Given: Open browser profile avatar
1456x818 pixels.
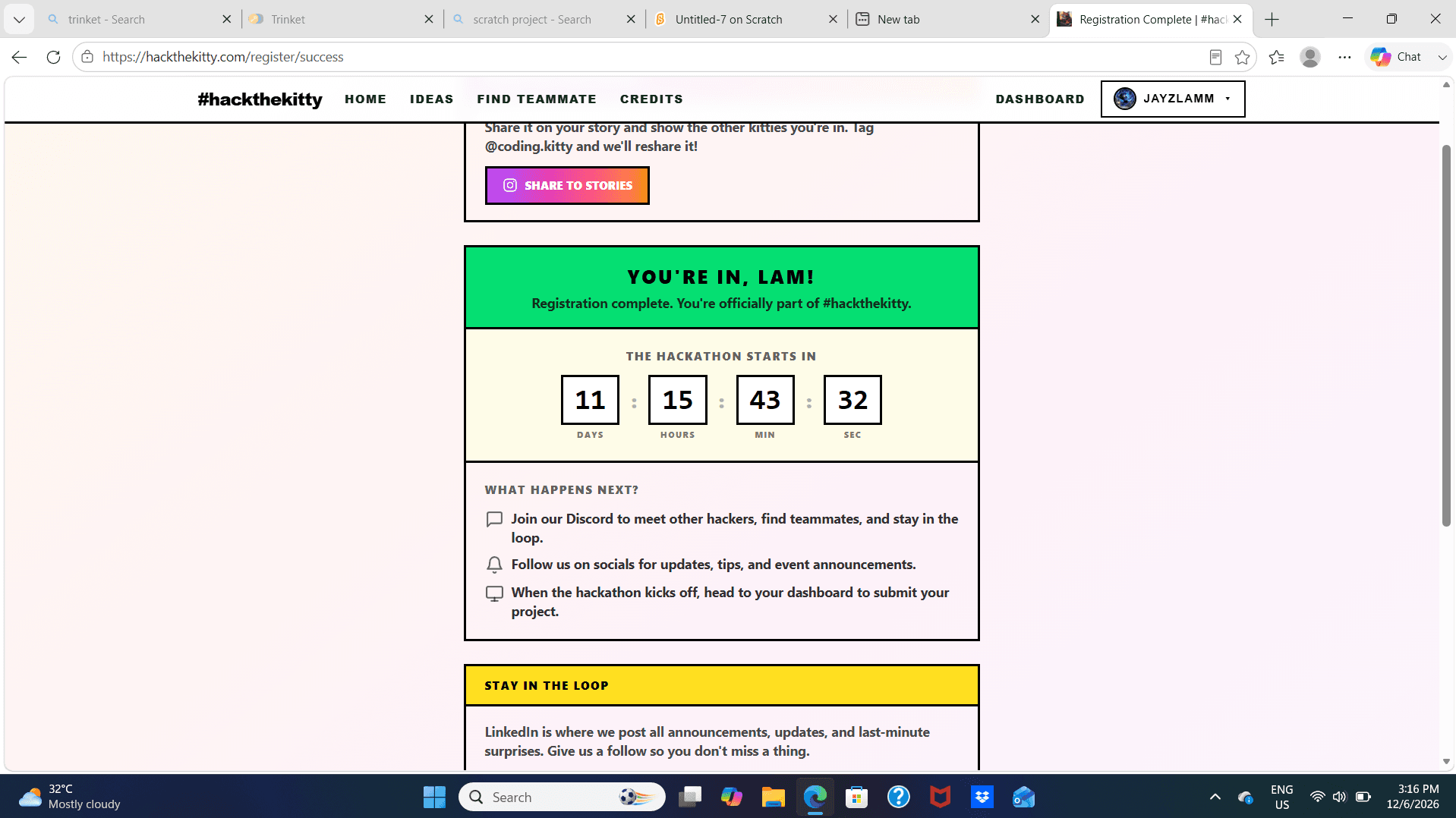Looking at the screenshot, I should (x=1310, y=57).
